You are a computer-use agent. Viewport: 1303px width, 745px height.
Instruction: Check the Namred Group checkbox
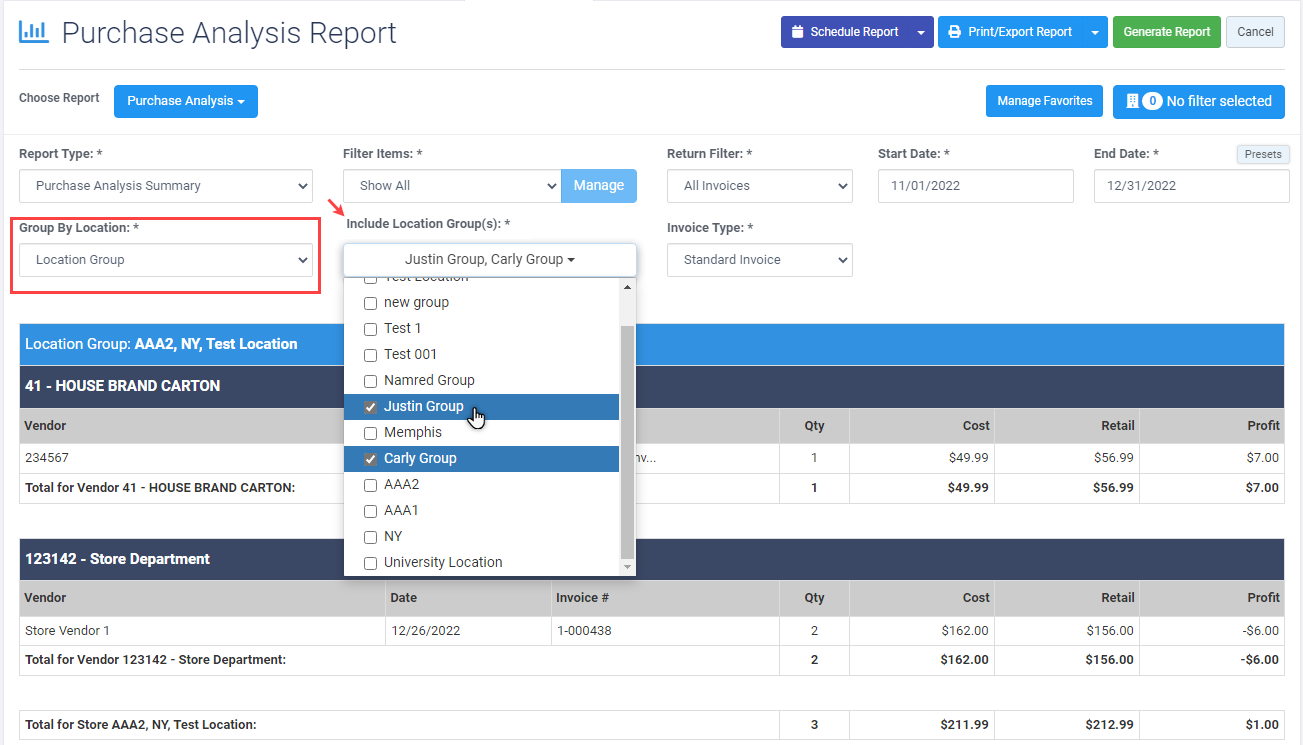pos(370,381)
